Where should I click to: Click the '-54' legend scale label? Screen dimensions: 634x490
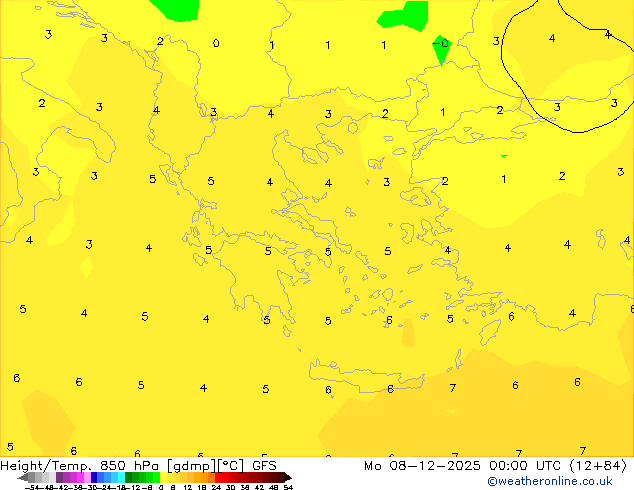[x=32, y=488]
